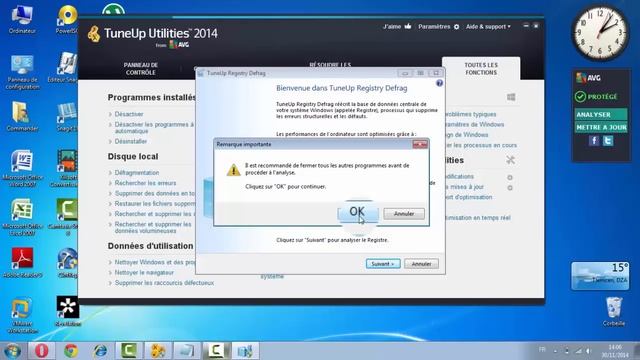Click Nettoyer Windows et des programmes link
640x360 pixels.
click(x=155, y=262)
